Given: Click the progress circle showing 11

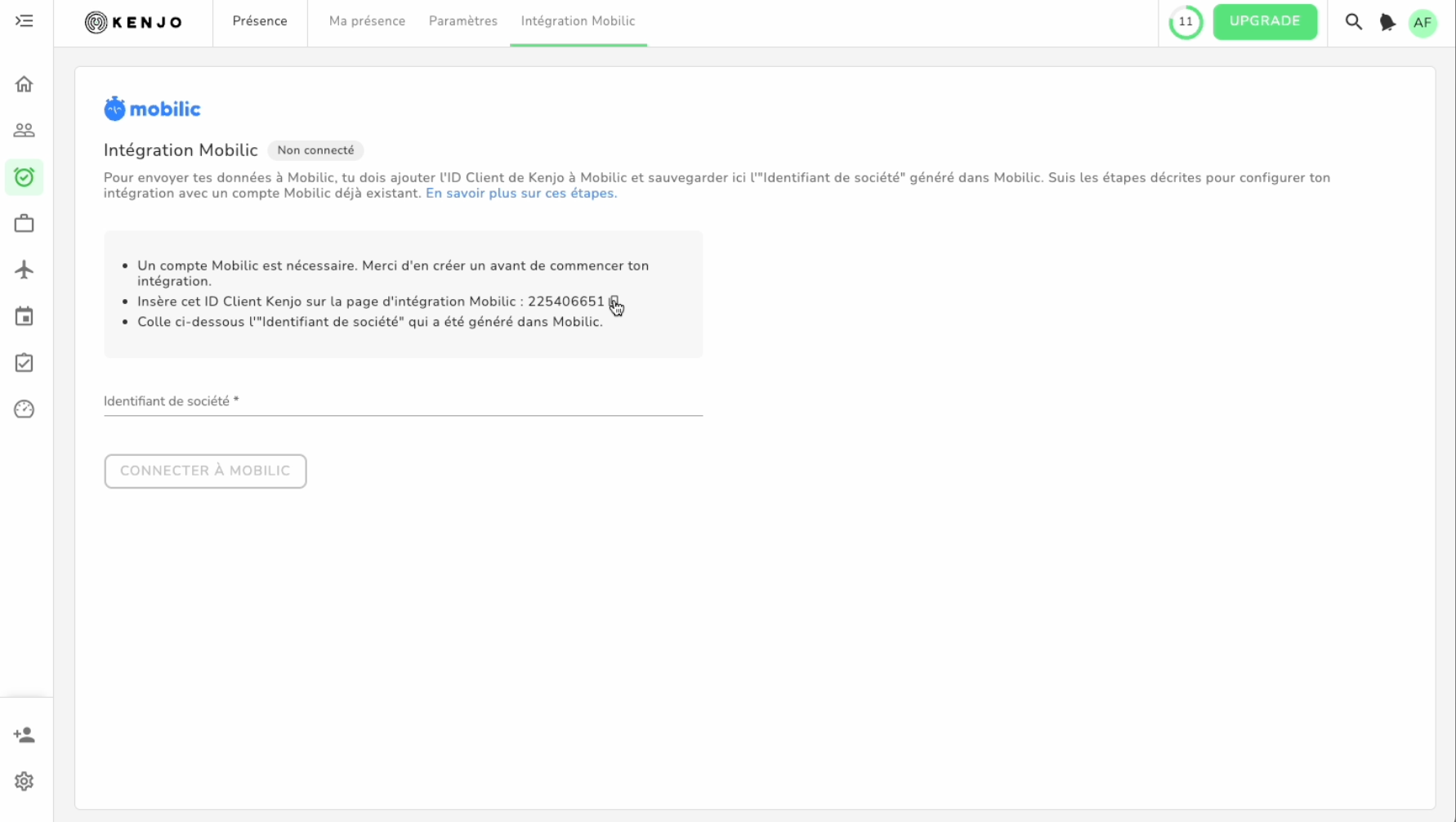Looking at the screenshot, I should coord(1186,22).
